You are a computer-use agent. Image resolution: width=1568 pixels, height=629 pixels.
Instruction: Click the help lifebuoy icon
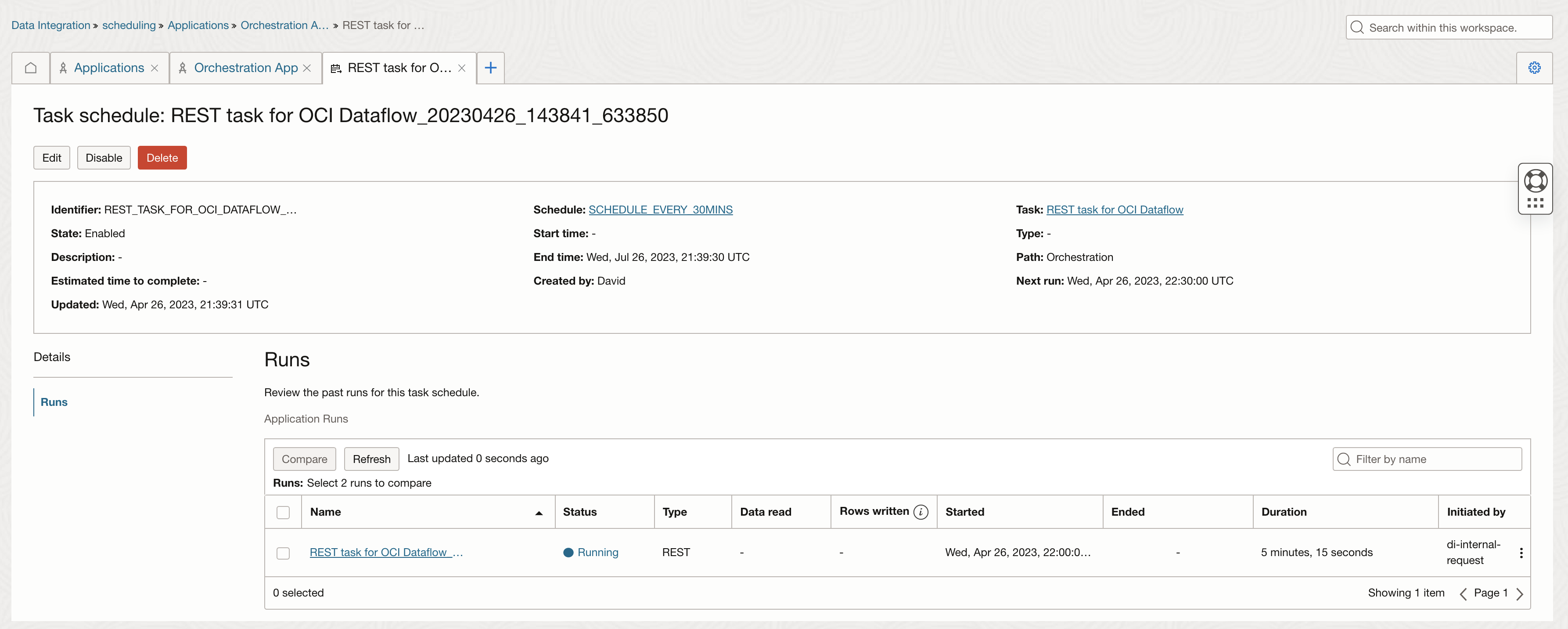click(1535, 181)
